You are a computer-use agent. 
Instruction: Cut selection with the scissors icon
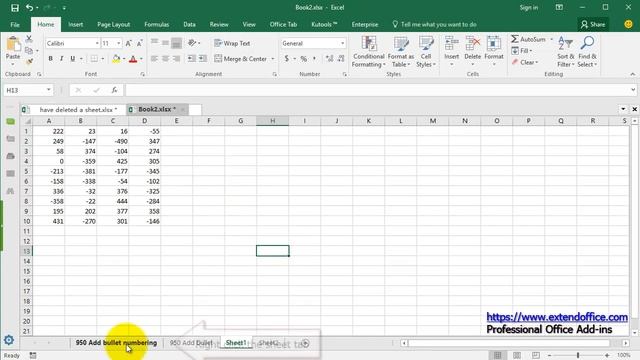coord(29,39)
